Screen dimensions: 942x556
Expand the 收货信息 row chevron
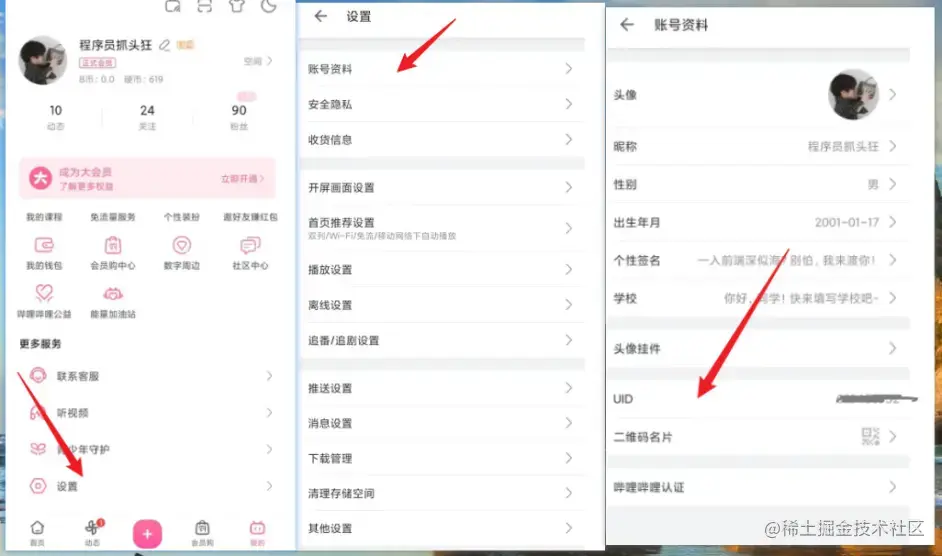coord(568,139)
